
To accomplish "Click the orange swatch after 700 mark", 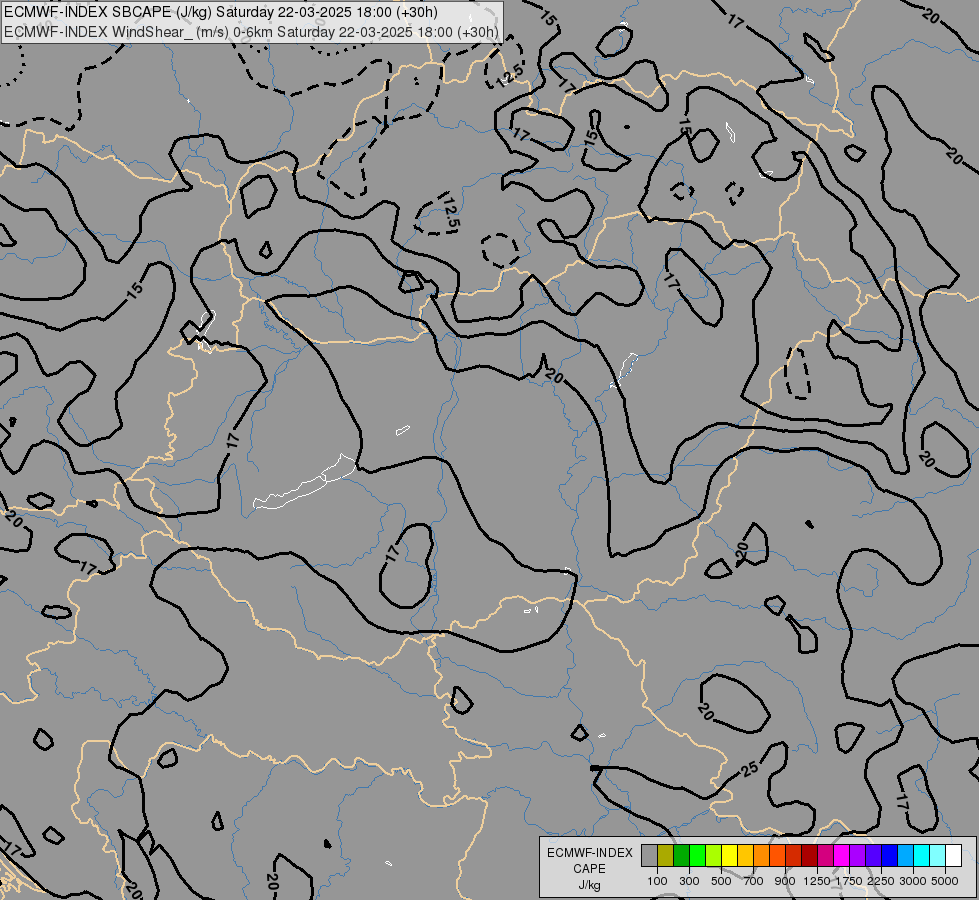I will (761, 856).
